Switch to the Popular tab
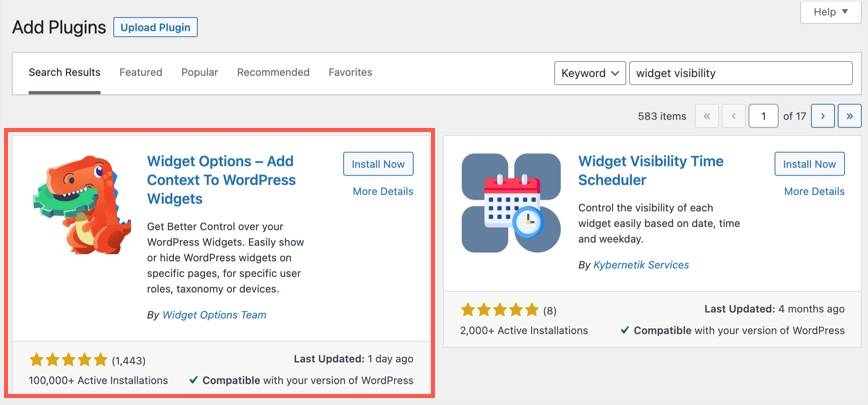This screenshot has height=405, width=868. point(200,73)
